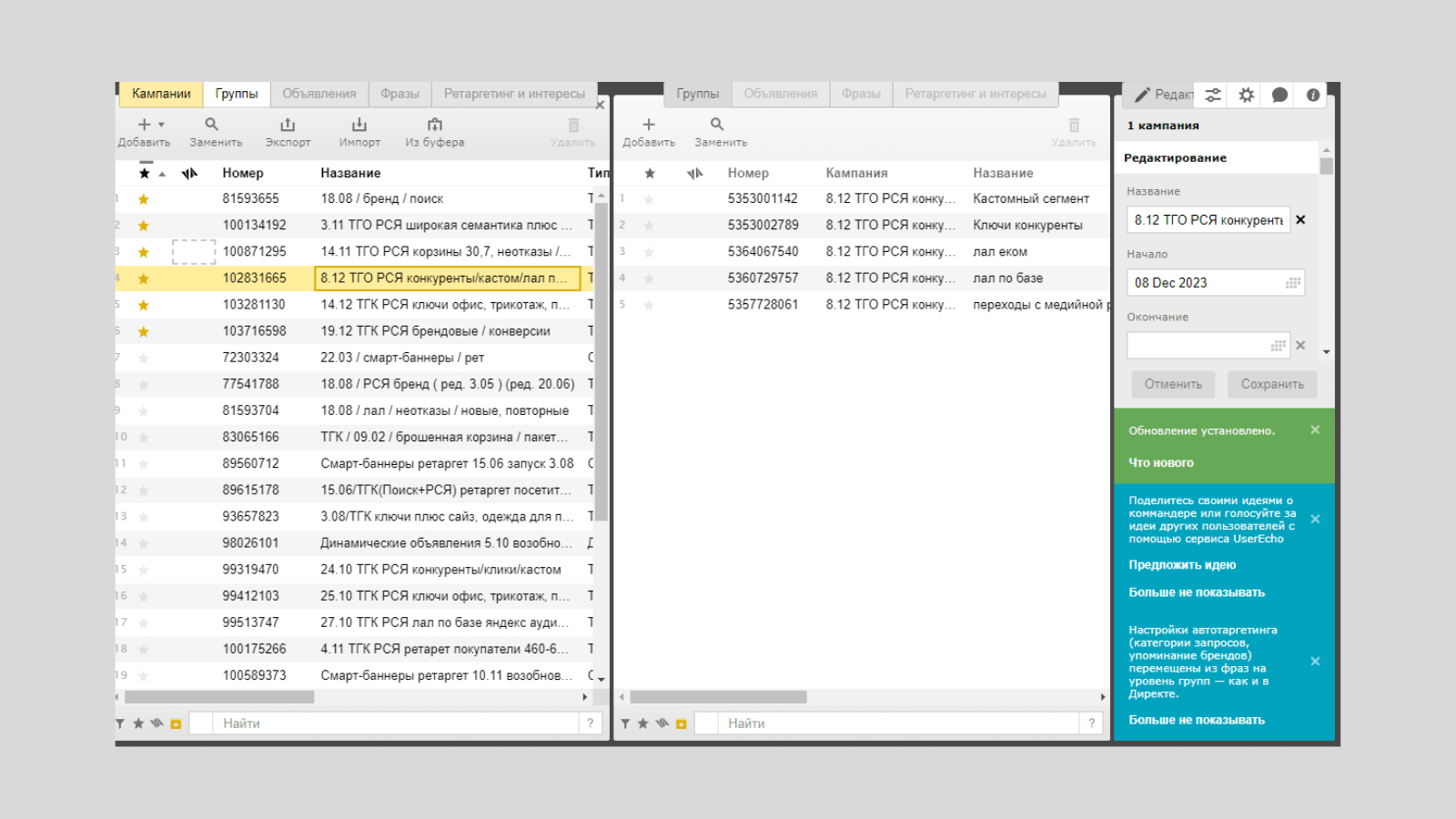The width and height of the screenshot is (1456, 819).
Task: Open the gear settings icon
Action: [1247, 95]
